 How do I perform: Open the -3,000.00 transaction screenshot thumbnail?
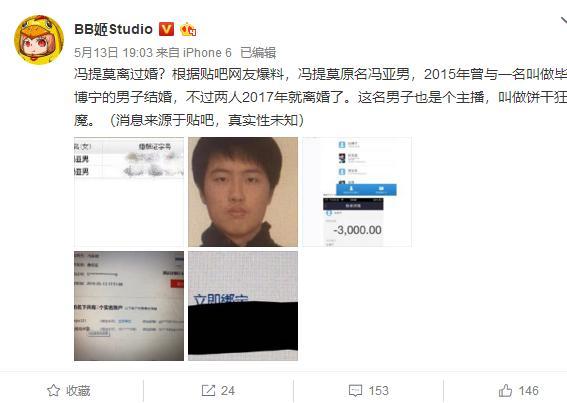[x=357, y=192]
